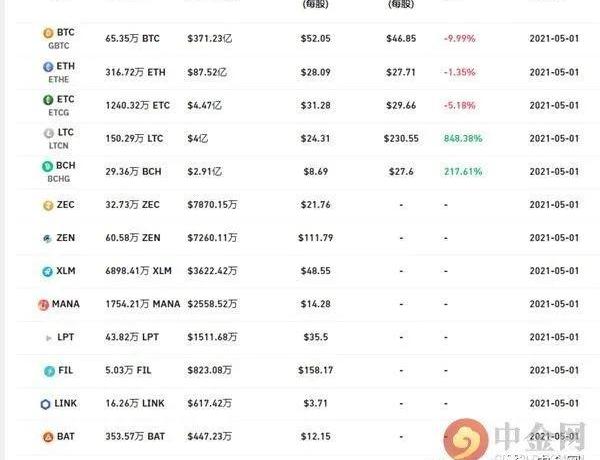This screenshot has height=460, width=600.
Task: Click the LPT coin icon
Action: [x=47, y=338]
